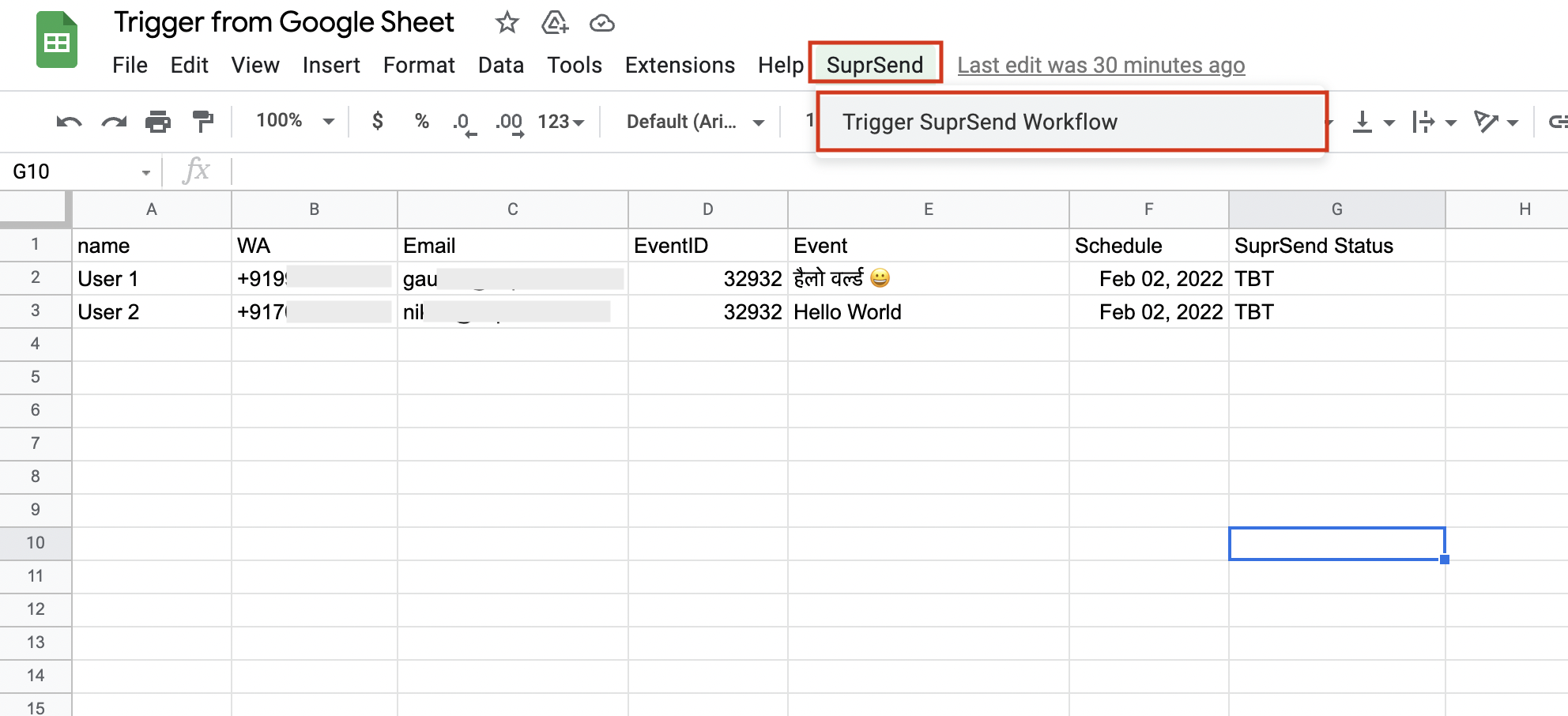Select row 1 header
Screen dimensions: 1568x716
point(36,245)
